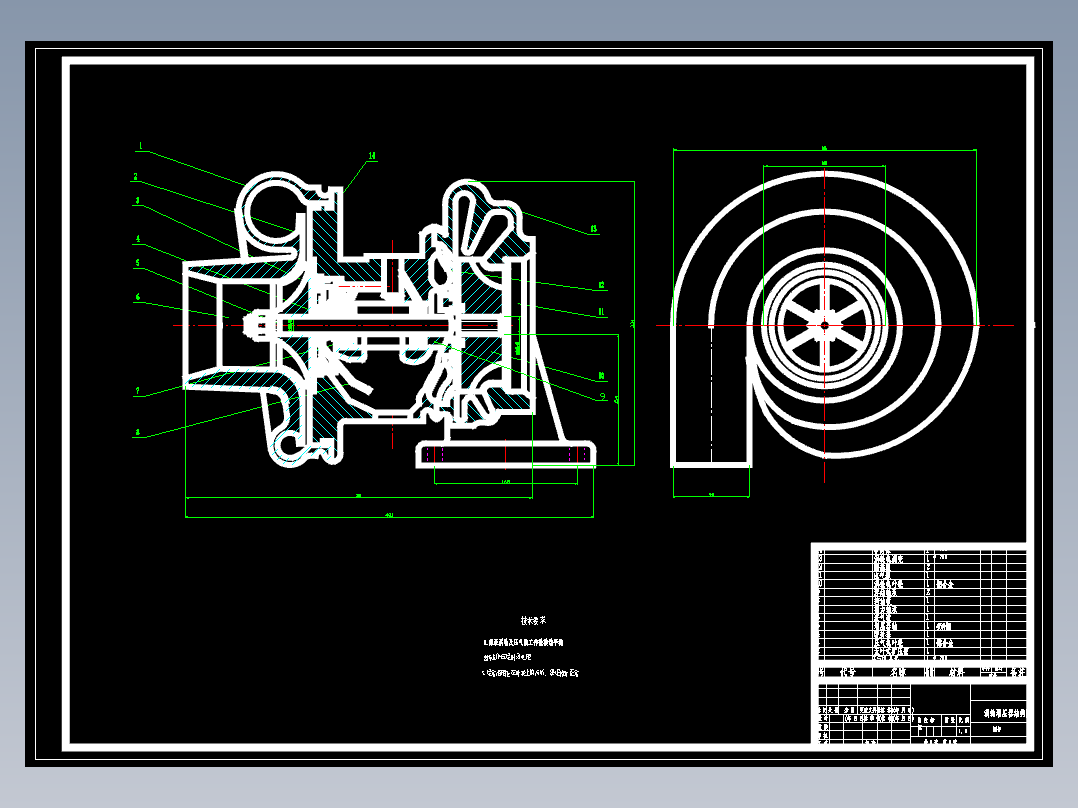Click part callout number 14
This screenshot has height=808, width=1078.
(x=372, y=156)
